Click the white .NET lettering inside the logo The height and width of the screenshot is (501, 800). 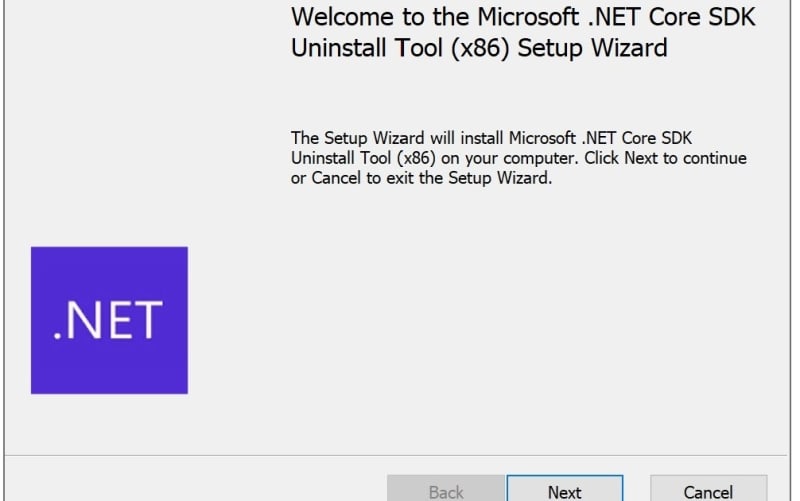[108, 320]
